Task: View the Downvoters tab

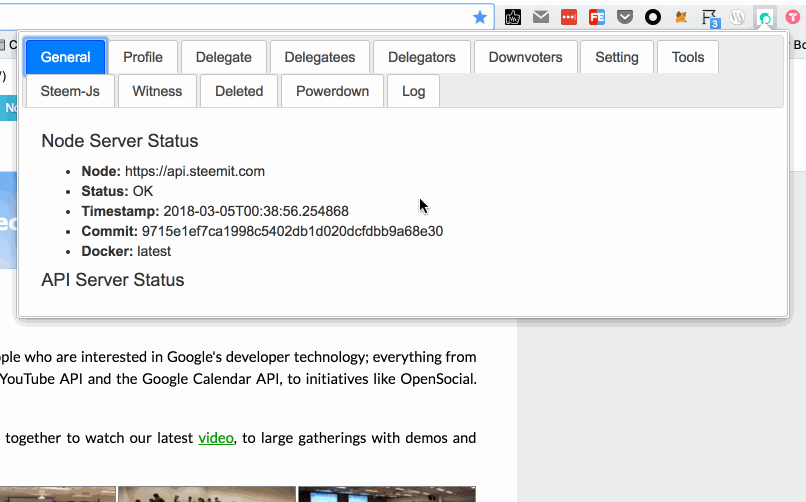Action: point(525,57)
